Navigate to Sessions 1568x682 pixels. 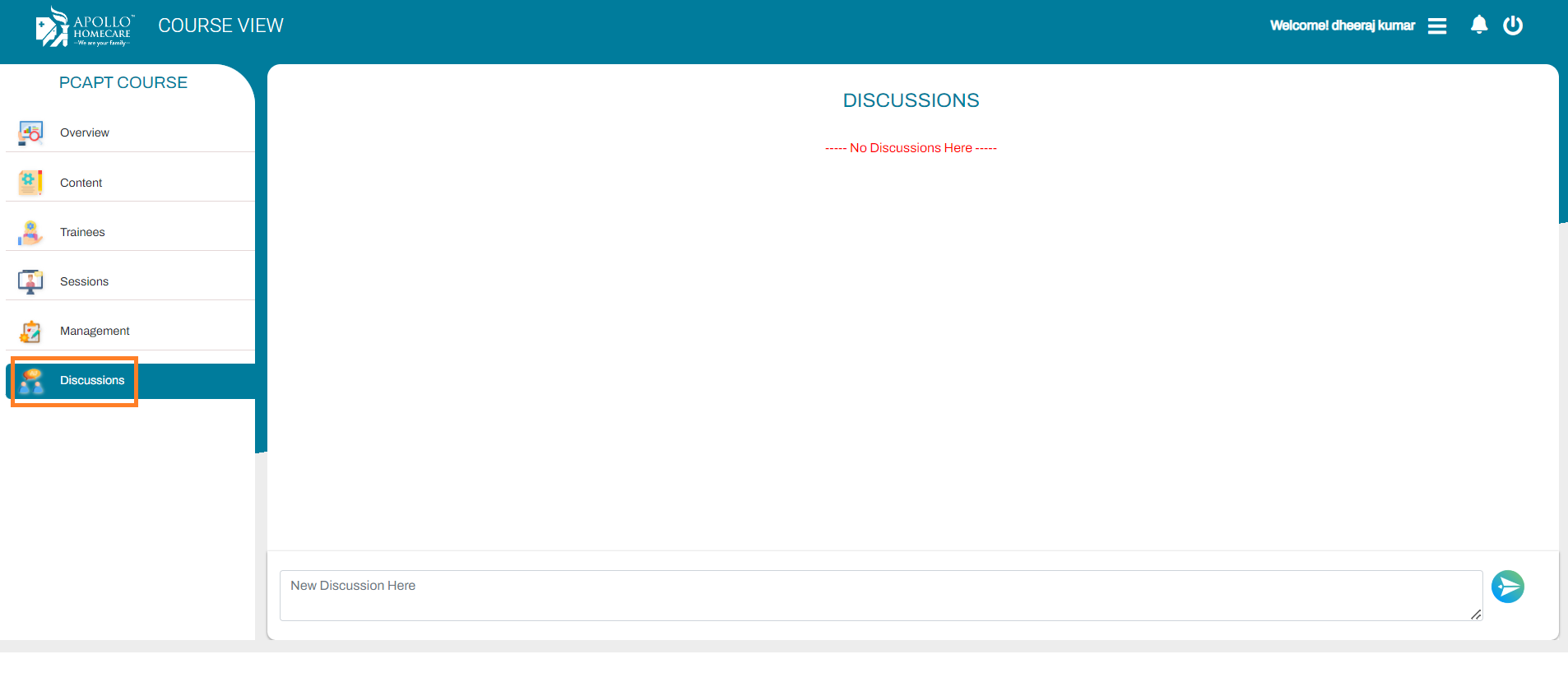tap(84, 281)
